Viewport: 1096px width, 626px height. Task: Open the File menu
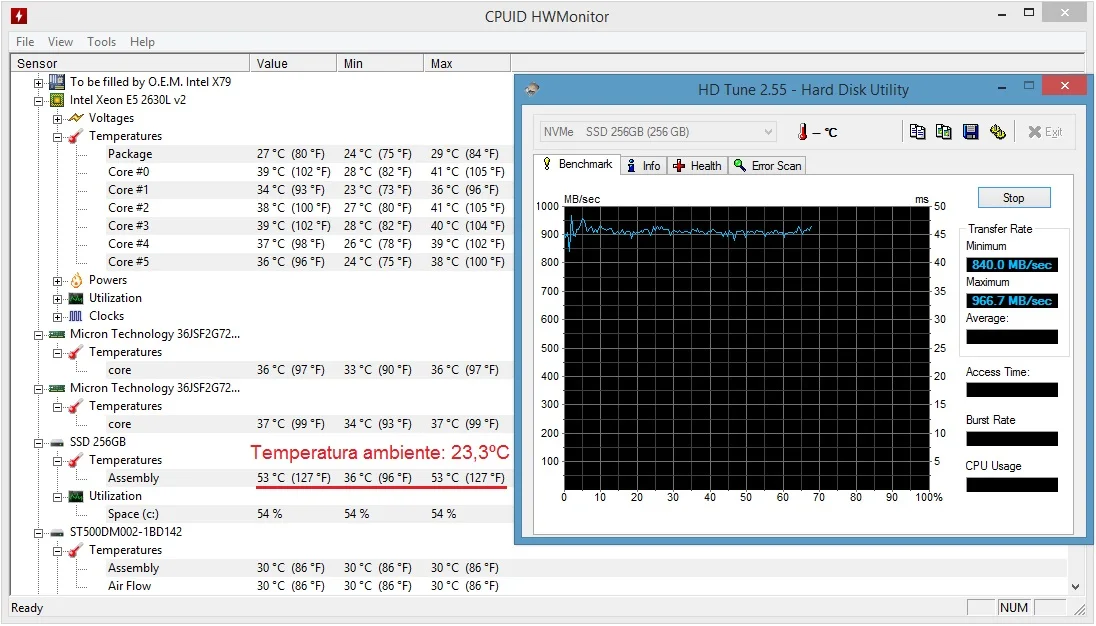point(25,42)
